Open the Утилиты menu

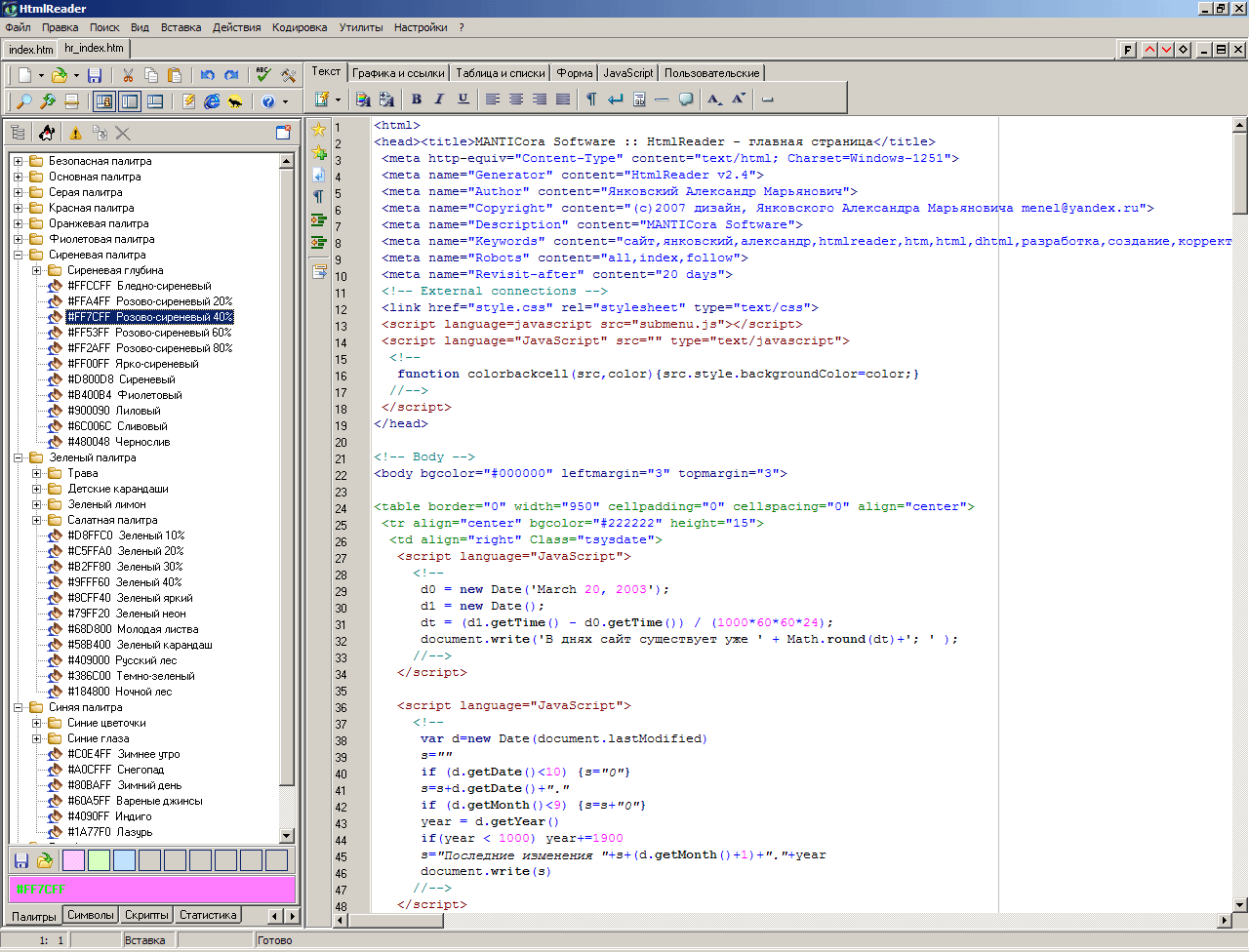[360, 27]
